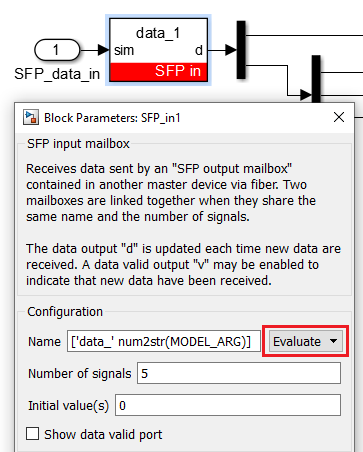
Task: Click the SFP_data_in inport block
Action: 57,50
